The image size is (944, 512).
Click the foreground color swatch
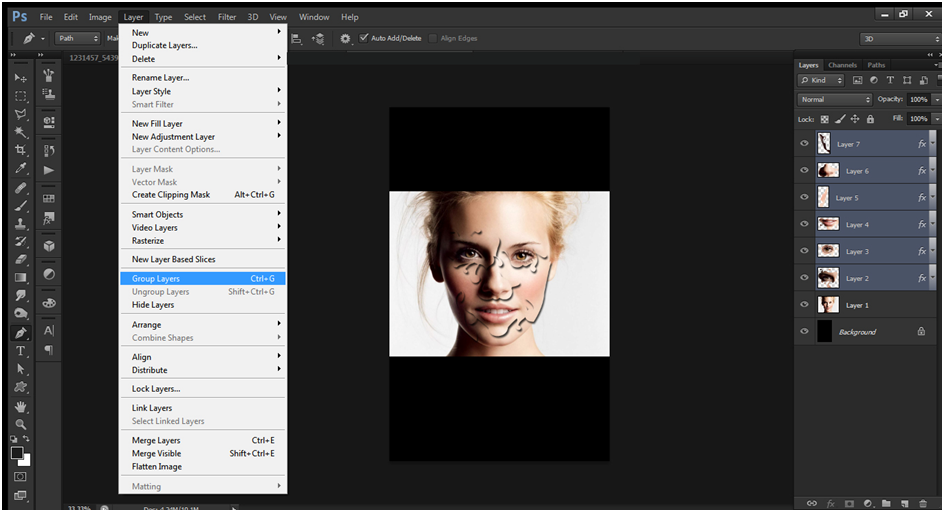coord(17,453)
